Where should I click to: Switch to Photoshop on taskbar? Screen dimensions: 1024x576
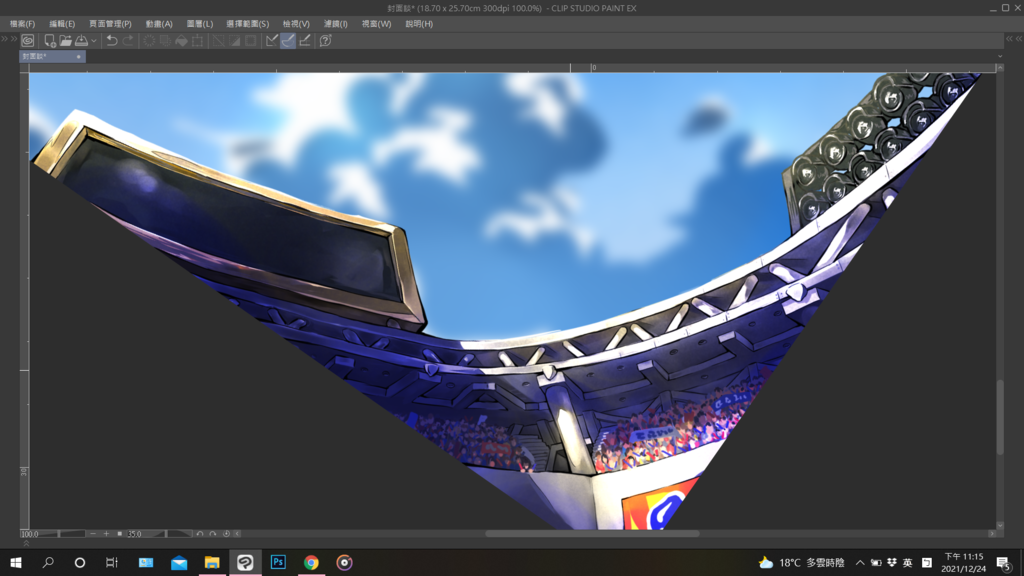coord(278,562)
